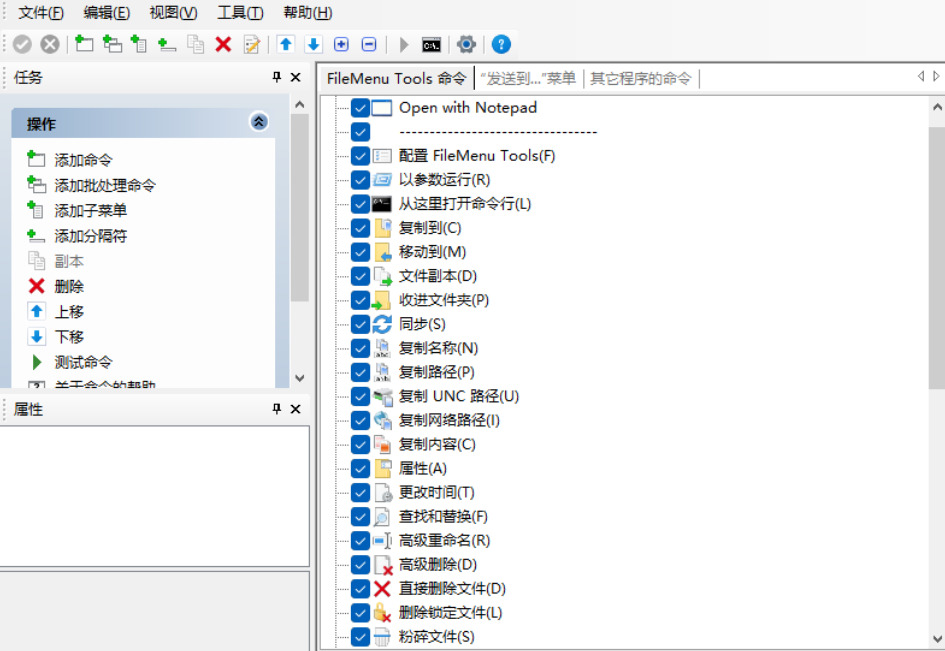Screen dimensions: 945x651
Task: Click the collapse all minus toolbar icon
Action: pos(369,44)
